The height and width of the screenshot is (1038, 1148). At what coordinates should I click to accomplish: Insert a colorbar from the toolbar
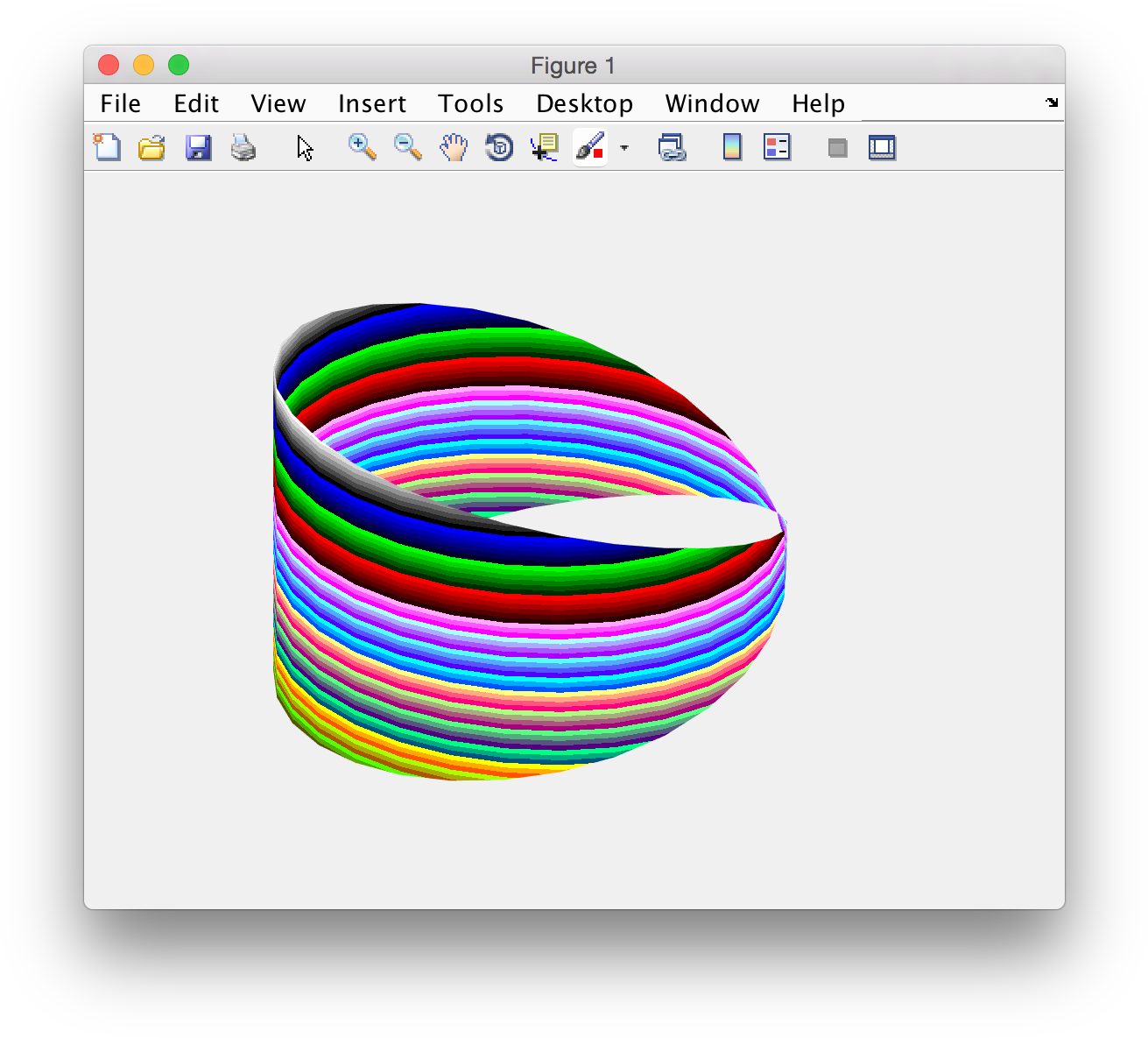[732, 147]
